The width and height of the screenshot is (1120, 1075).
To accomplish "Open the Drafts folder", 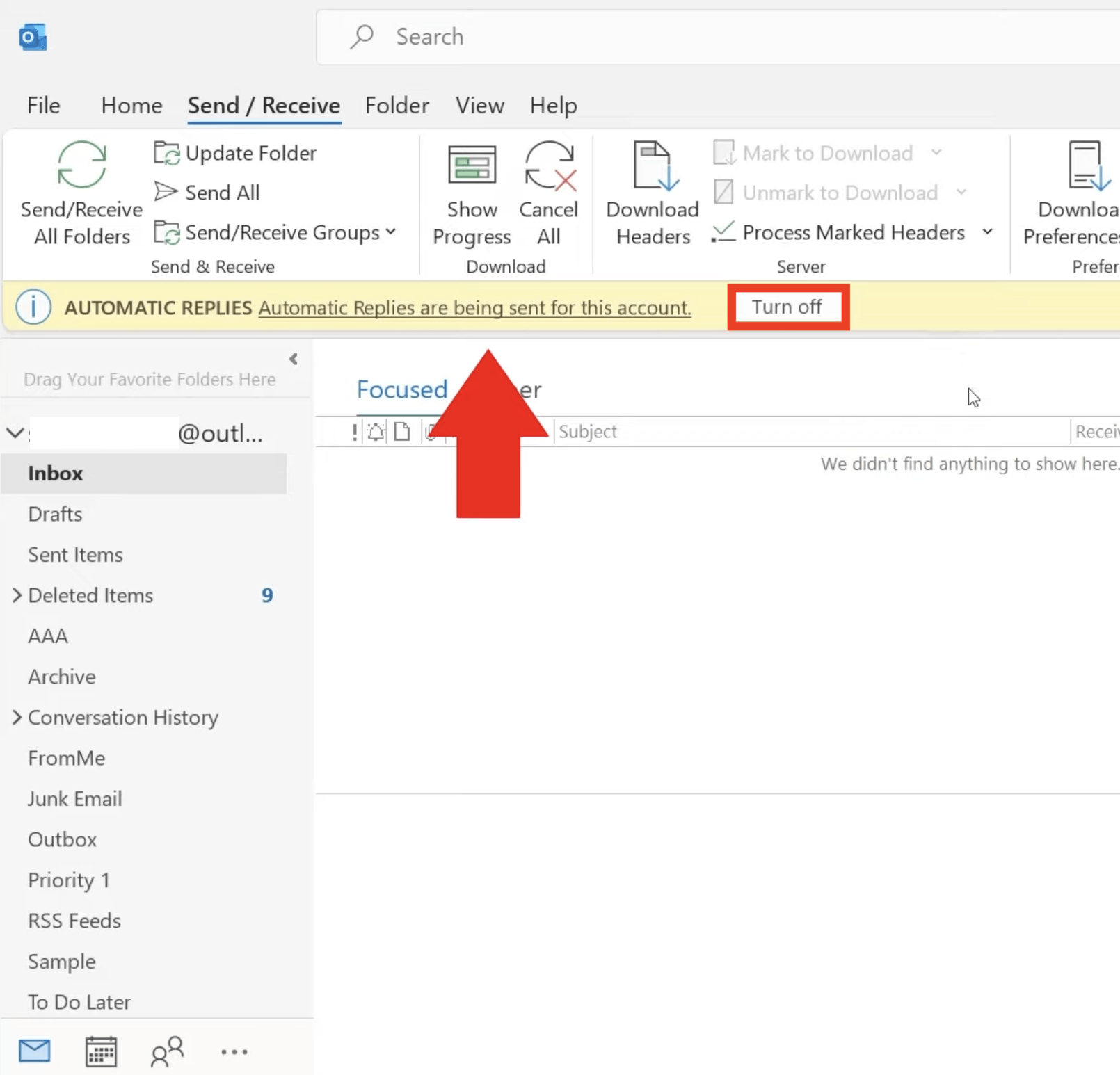I will (x=55, y=514).
